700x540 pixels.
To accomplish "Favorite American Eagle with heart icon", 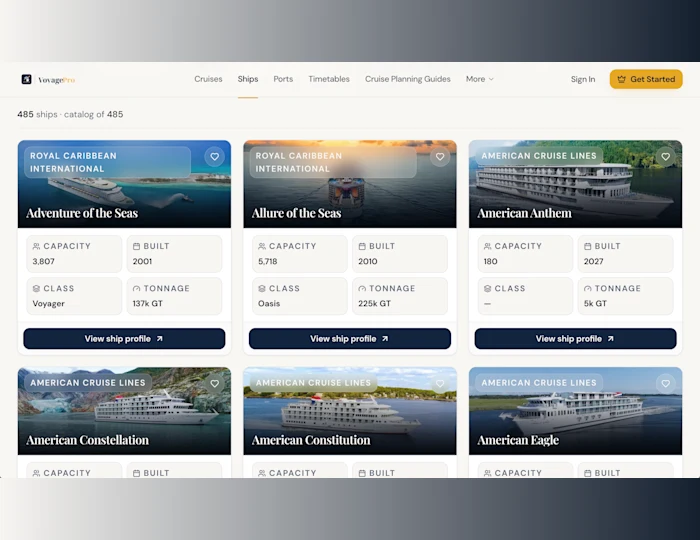I will [x=666, y=383].
